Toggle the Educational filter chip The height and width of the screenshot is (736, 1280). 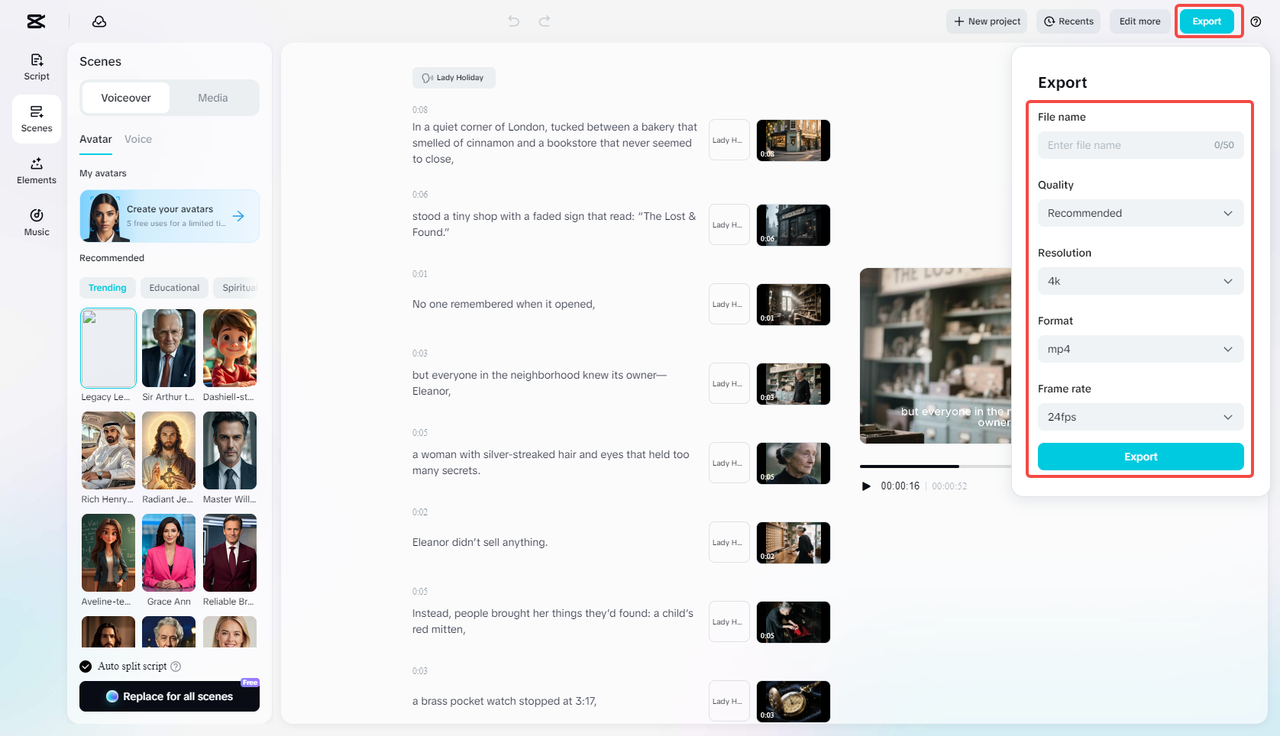(174, 287)
